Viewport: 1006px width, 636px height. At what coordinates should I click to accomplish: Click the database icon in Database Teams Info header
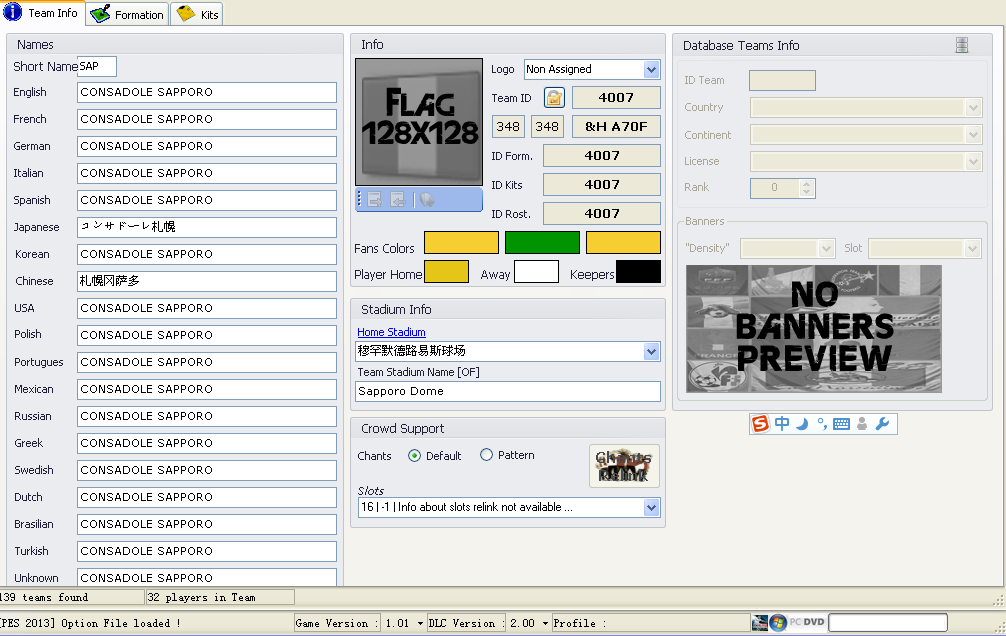(x=962, y=45)
